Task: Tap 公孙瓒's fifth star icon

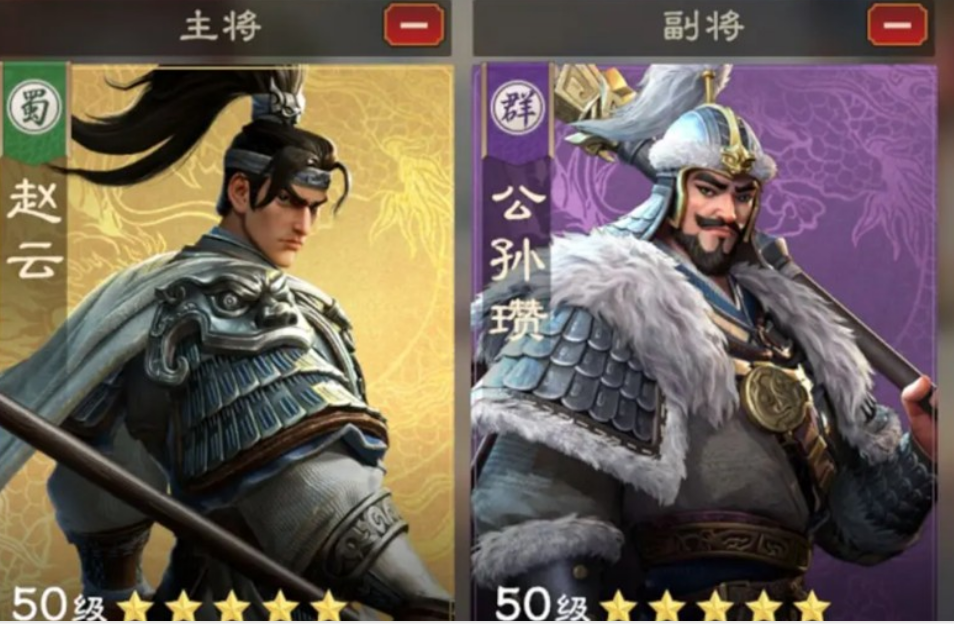Action: [x=812, y=606]
